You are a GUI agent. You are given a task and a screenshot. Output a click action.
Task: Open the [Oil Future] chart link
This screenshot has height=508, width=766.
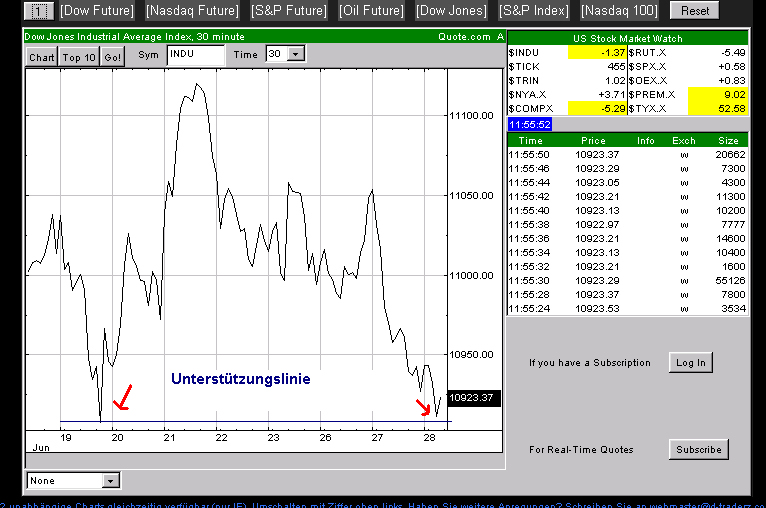coord(371,11)
